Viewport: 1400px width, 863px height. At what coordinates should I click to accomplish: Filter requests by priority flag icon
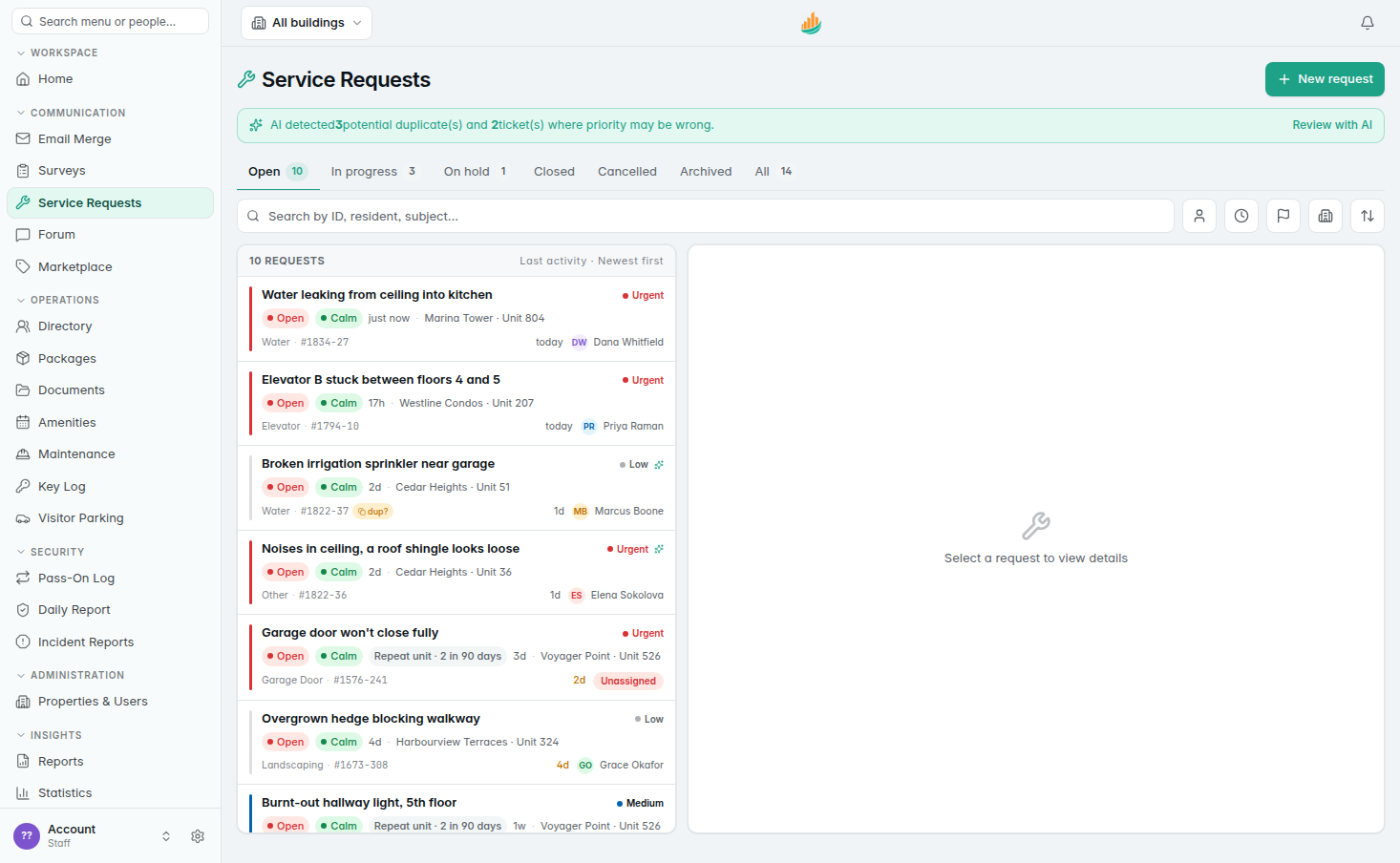pyautogui.click(x=1283, y=216)
